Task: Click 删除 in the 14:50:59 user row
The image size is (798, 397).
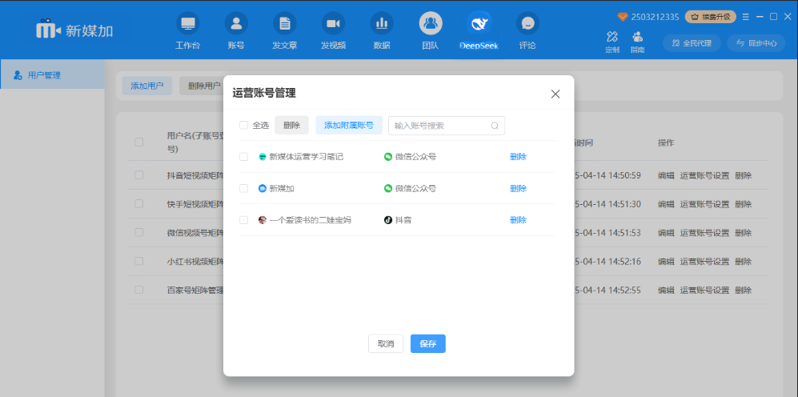Action: tap(743, 176)
